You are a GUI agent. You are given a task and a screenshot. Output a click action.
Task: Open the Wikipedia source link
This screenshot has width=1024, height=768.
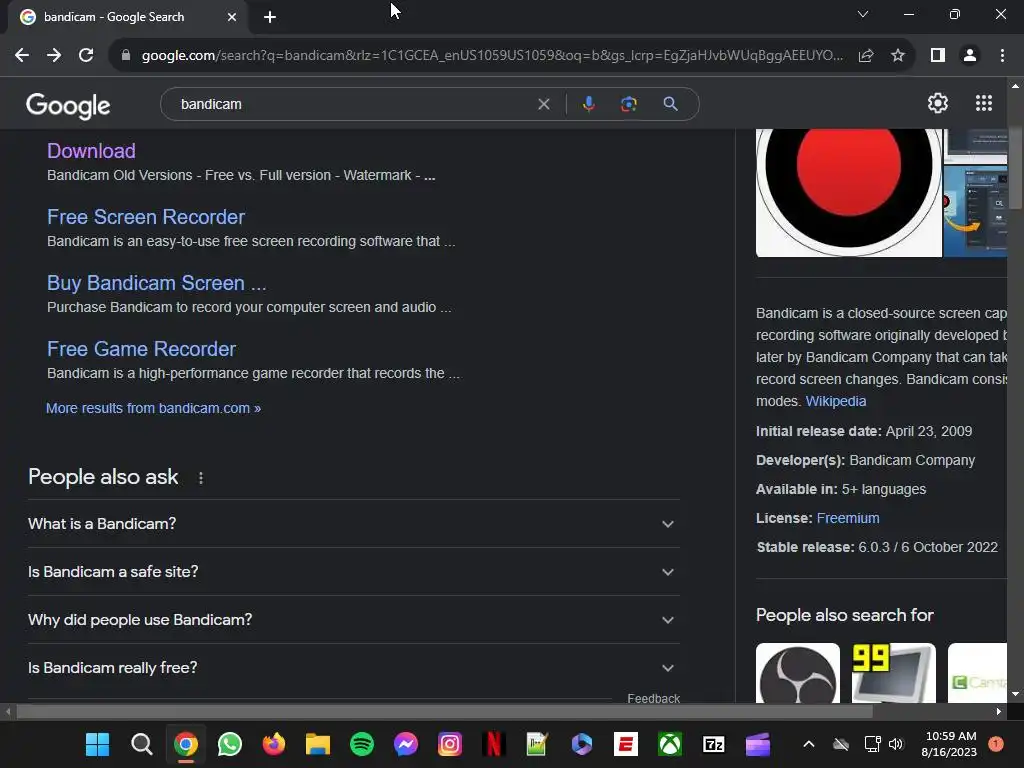[x=836, y=401]
